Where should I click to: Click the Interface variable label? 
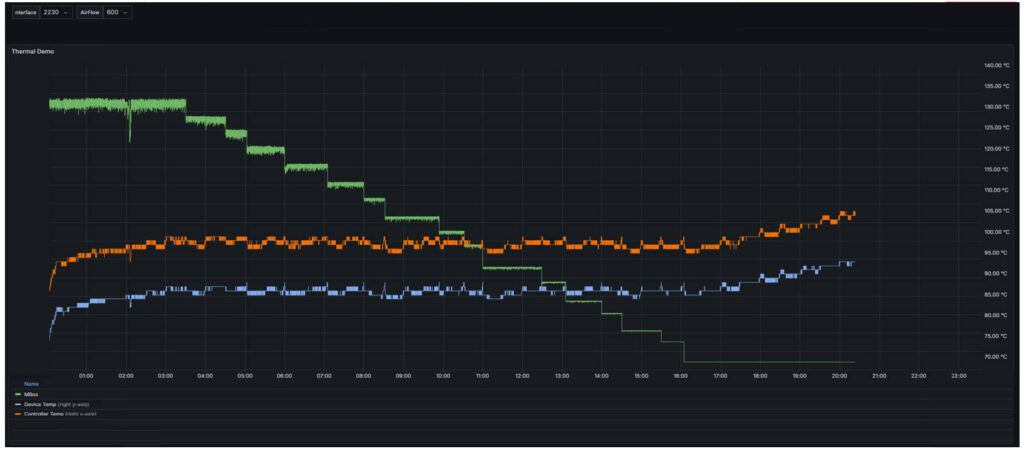point(25,12)
